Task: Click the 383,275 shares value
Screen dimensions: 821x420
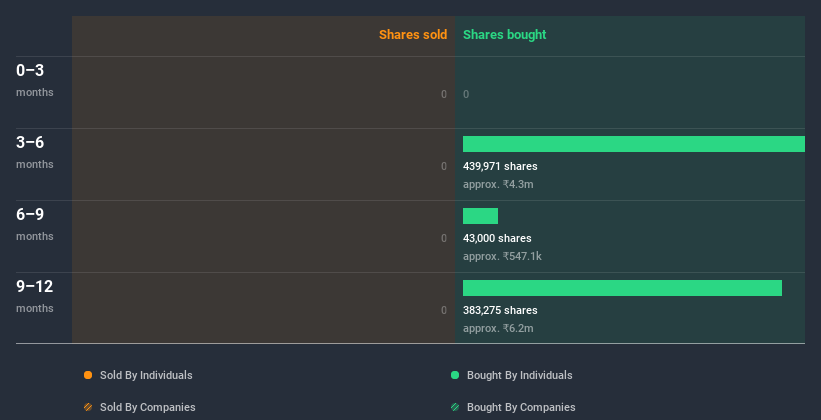Action: [500, 311]
